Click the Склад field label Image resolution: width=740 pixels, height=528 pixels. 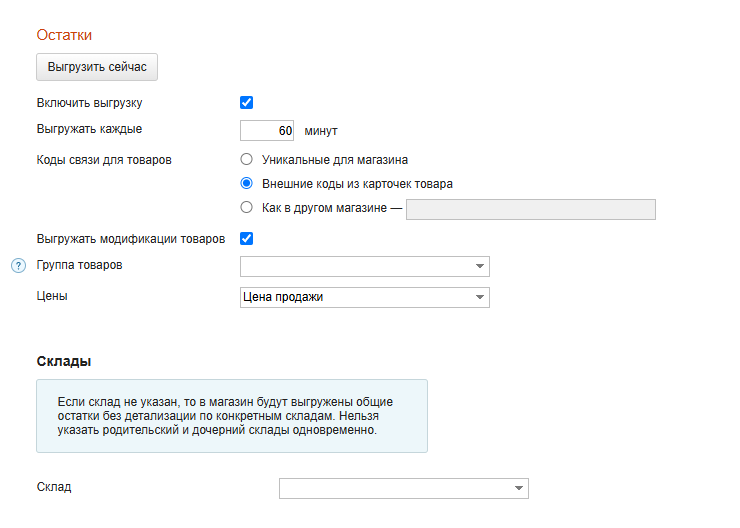point(54,487)
